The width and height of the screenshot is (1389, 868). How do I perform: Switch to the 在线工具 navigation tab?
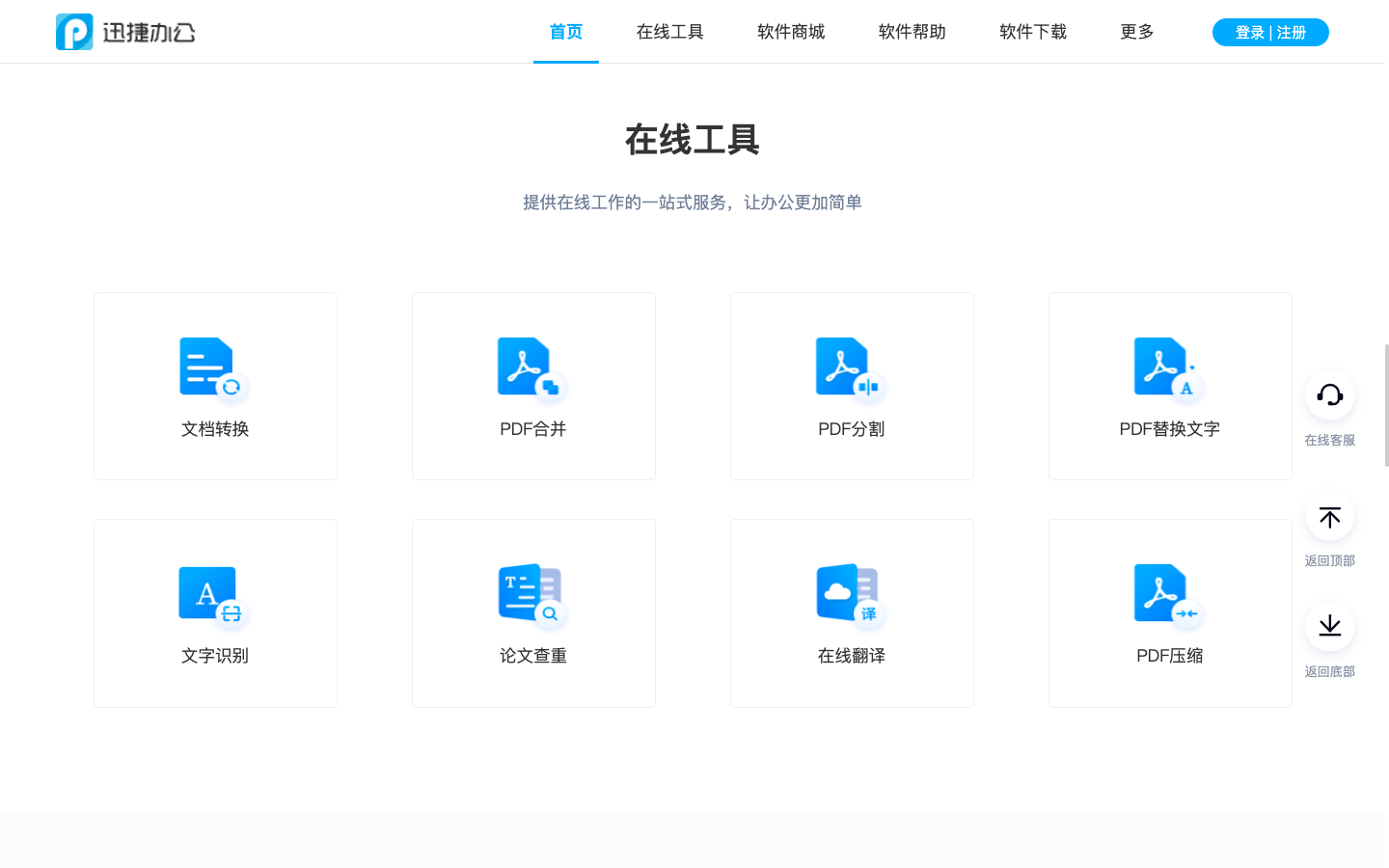(x=669, y=31)
